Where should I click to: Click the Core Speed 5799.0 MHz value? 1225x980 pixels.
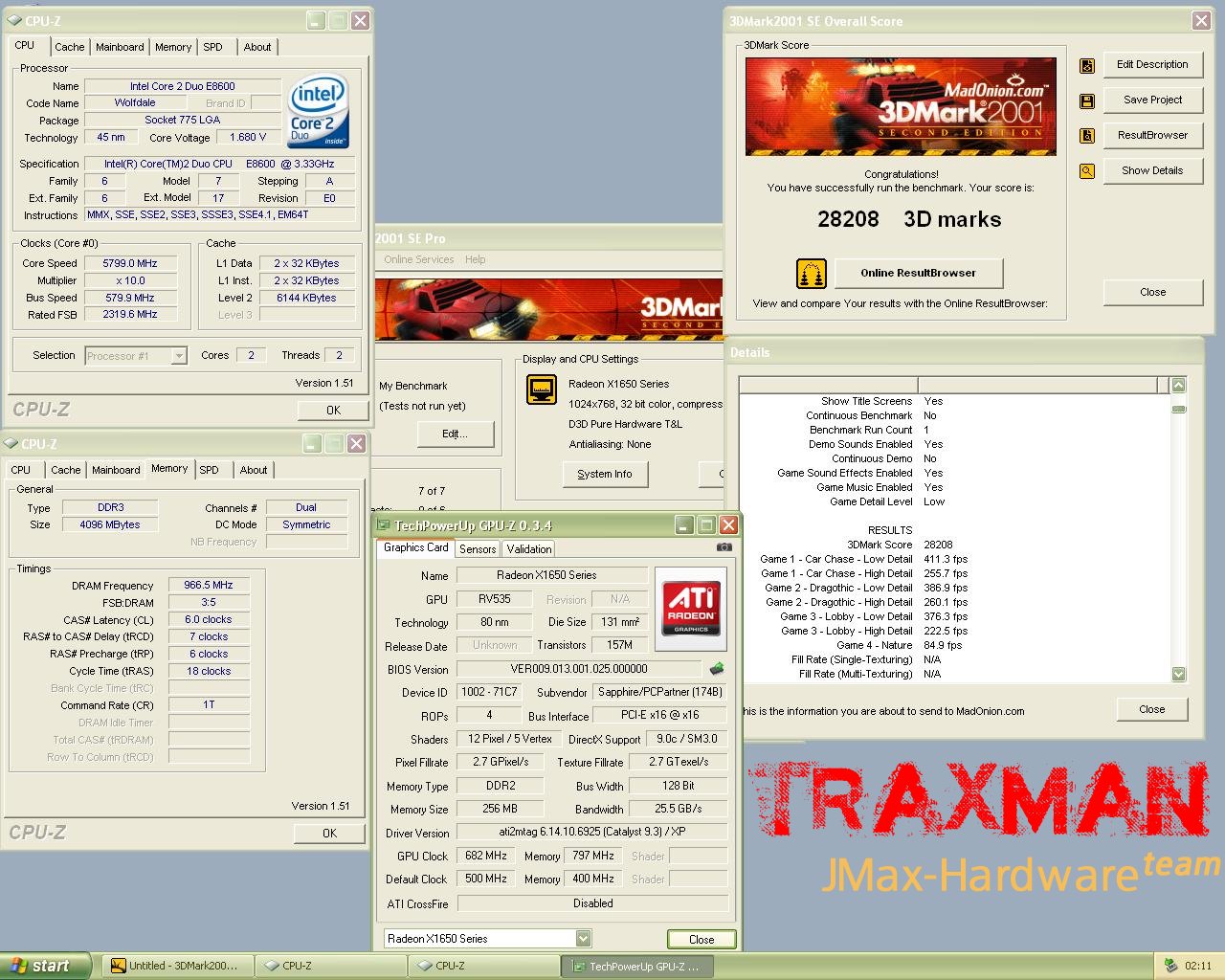coord(130,263)
